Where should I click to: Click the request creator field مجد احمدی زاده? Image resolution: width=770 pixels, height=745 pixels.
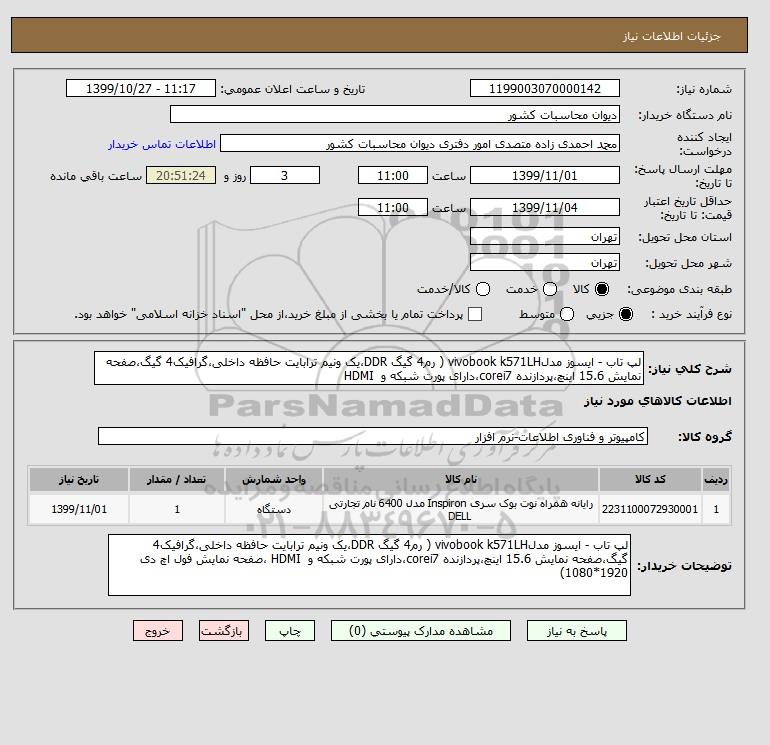[420, 144]
